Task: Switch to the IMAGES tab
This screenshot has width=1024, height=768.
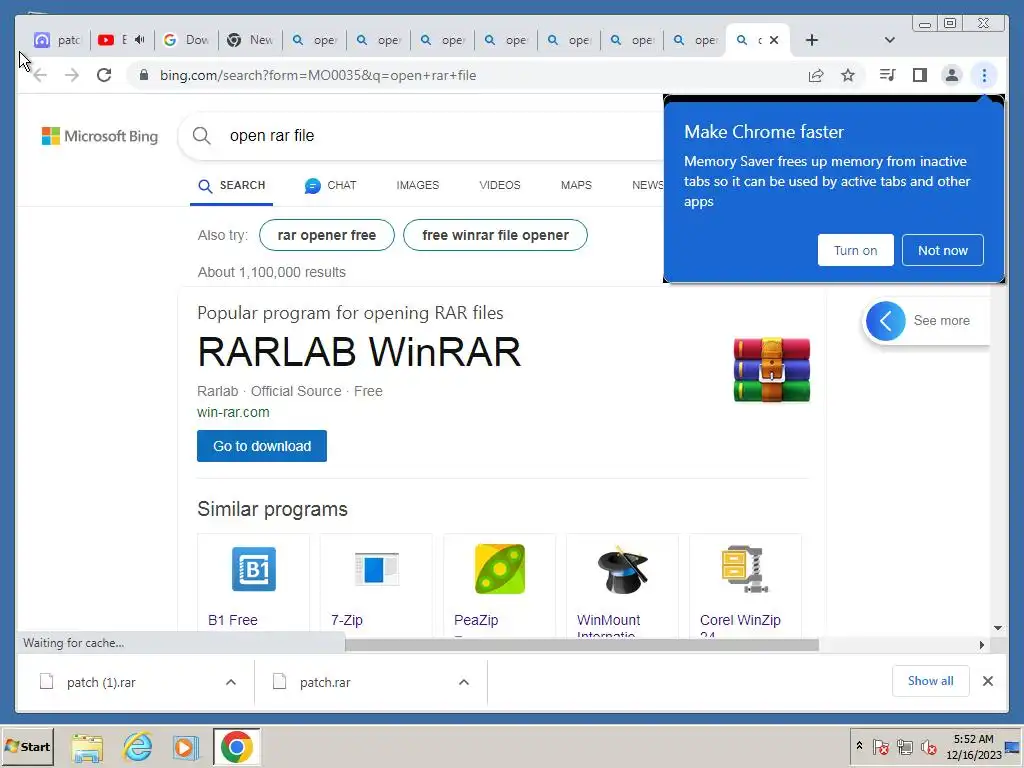Action: click(417, 185)
